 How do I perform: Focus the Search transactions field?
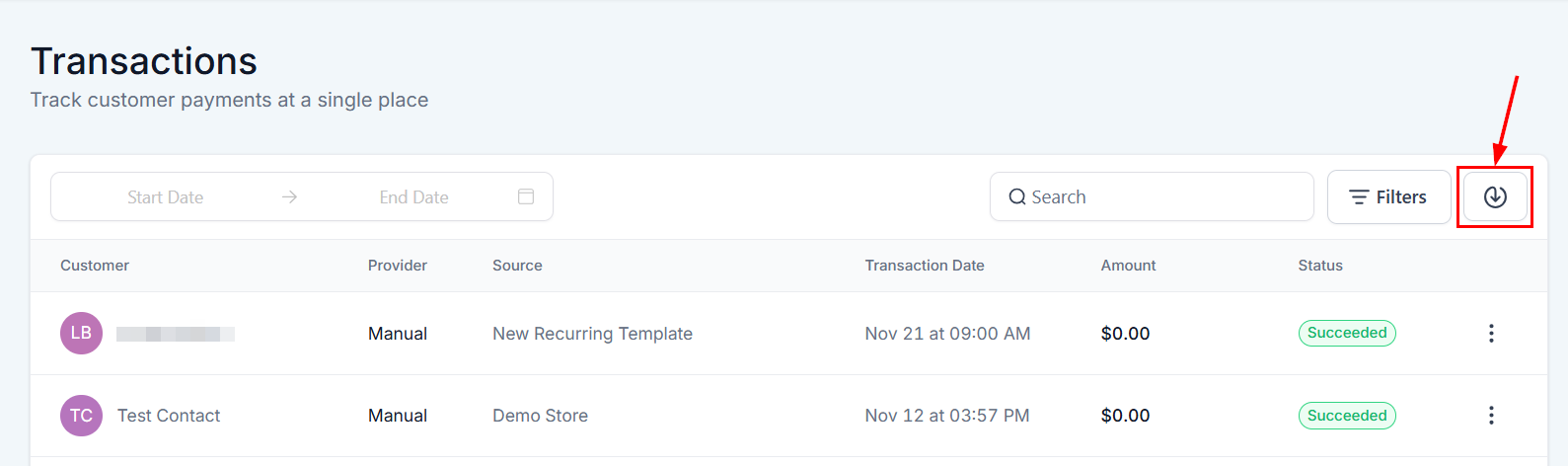1164,197
